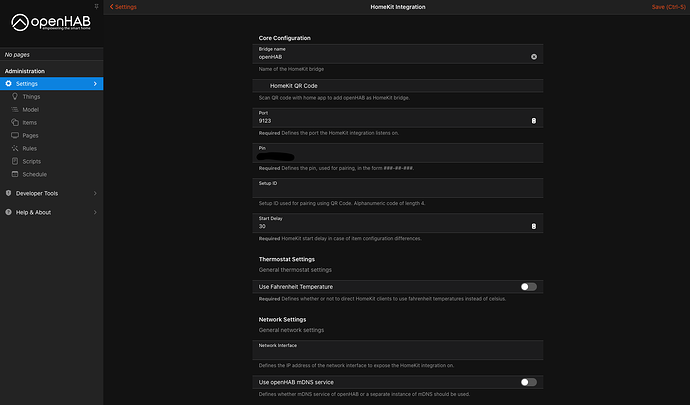Click the Model list icon
The height and width of the screenshot is (405, 690).
pos(15,109)
